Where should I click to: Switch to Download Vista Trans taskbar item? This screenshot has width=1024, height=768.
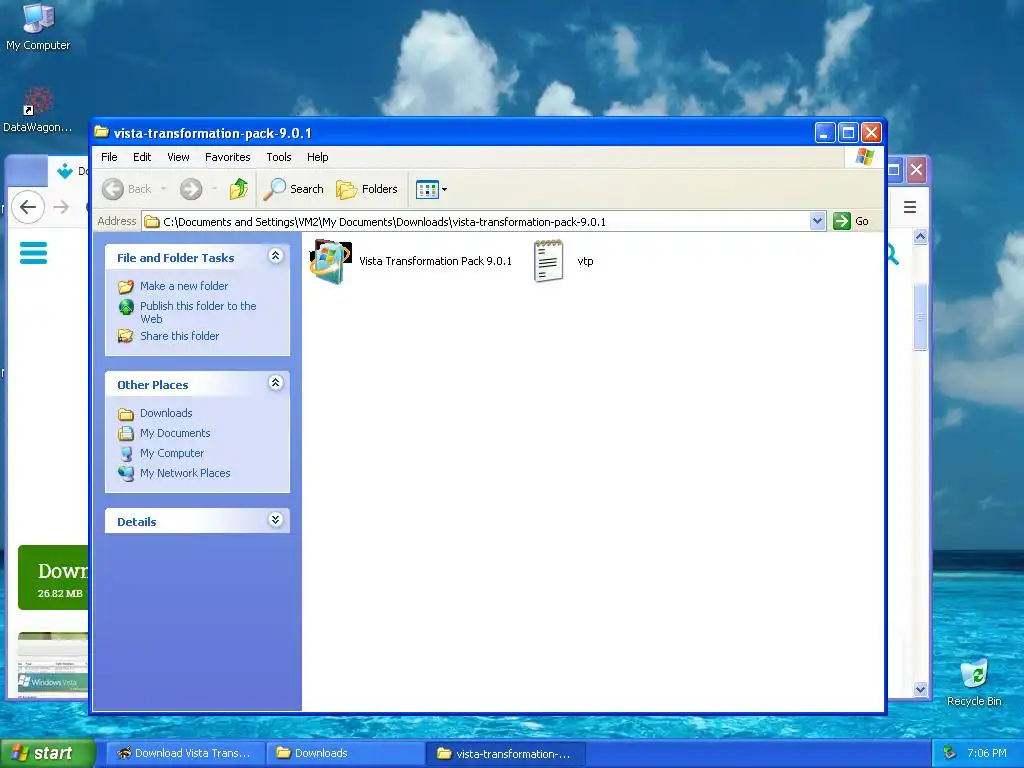[x=185, y=753]
